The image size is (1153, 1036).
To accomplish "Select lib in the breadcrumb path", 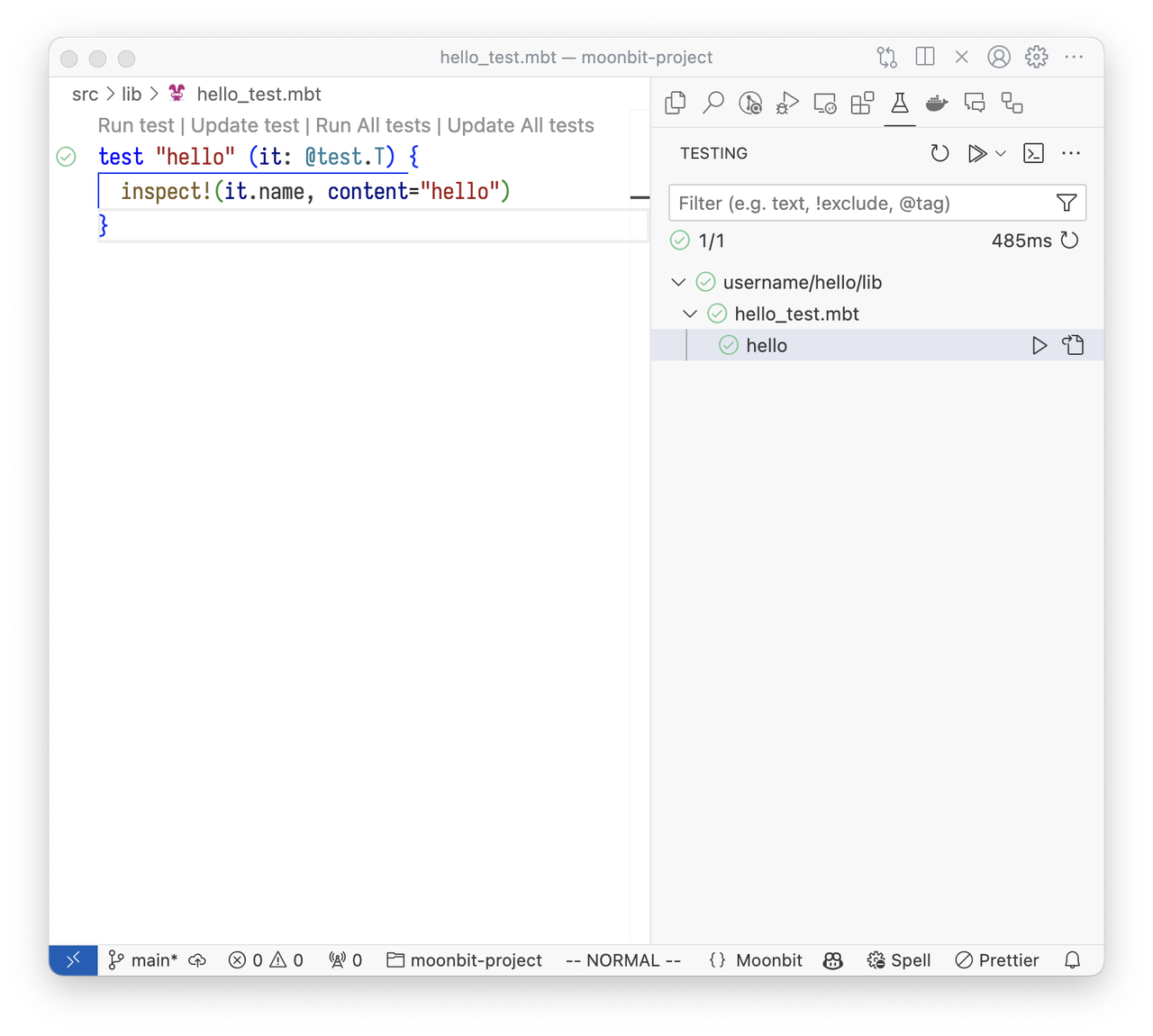I will 132,94.
